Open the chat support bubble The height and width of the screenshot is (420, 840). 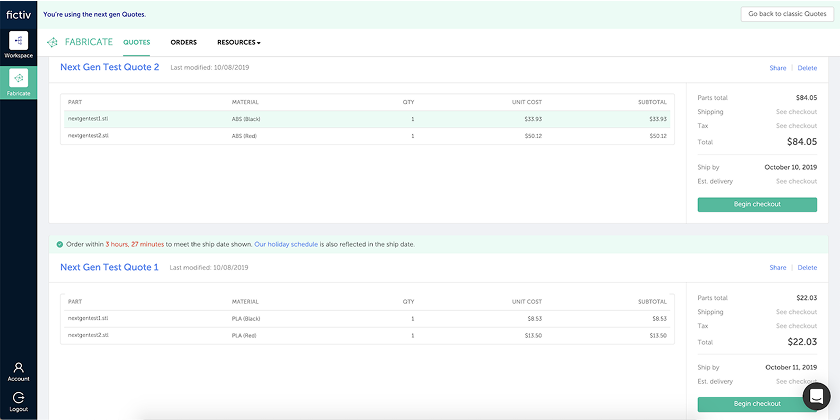click(816, 396)
